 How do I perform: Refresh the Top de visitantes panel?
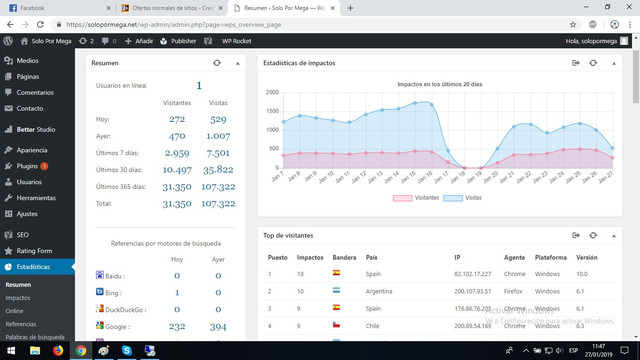tap(593, 235)
